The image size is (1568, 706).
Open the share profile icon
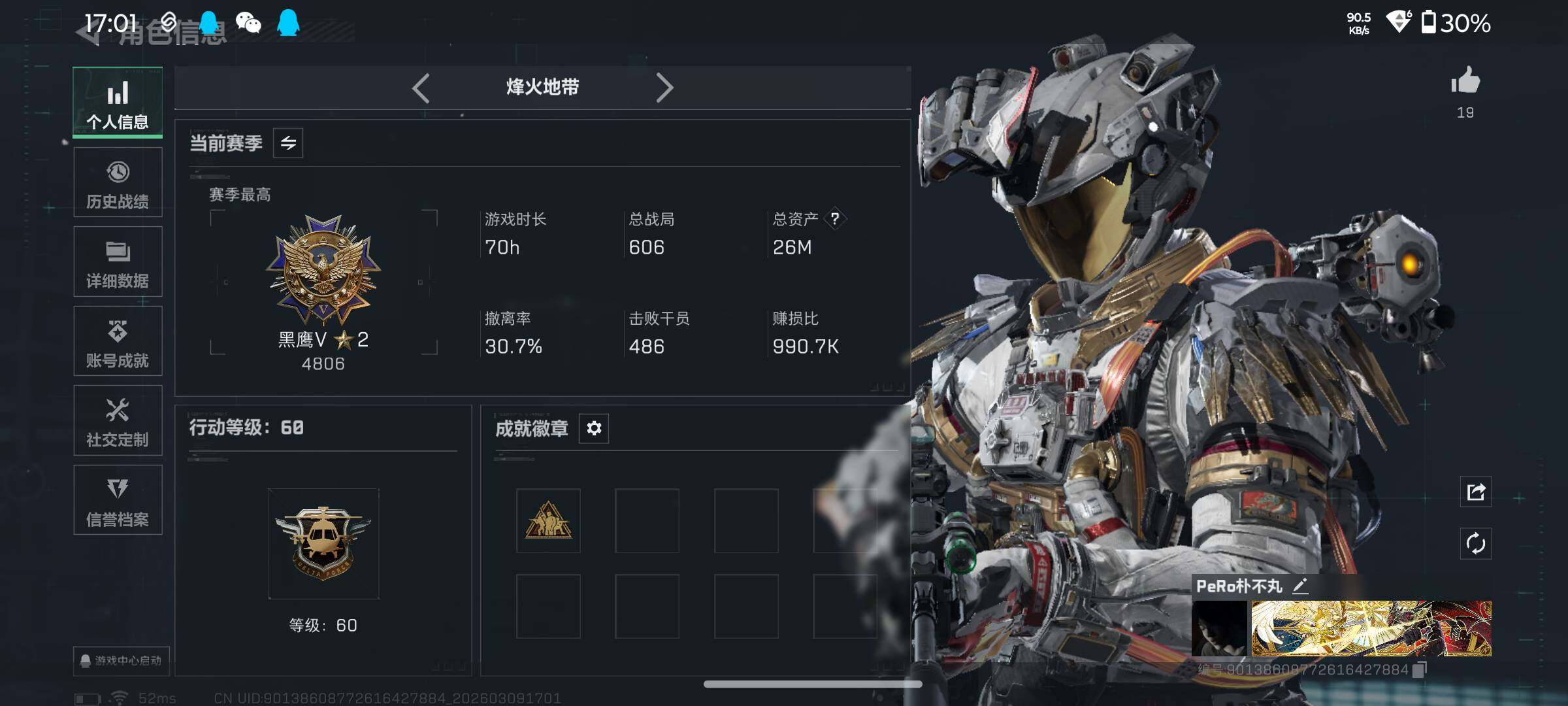coord(1476,492)
